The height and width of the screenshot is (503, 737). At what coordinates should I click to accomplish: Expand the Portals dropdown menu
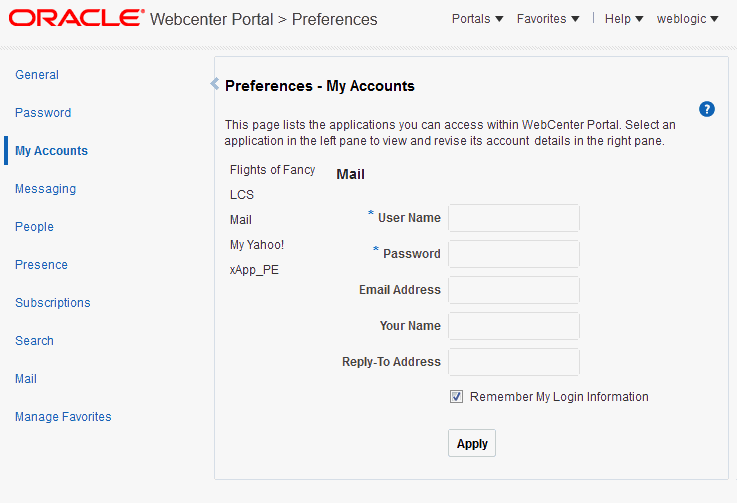[x=477, y=19]
